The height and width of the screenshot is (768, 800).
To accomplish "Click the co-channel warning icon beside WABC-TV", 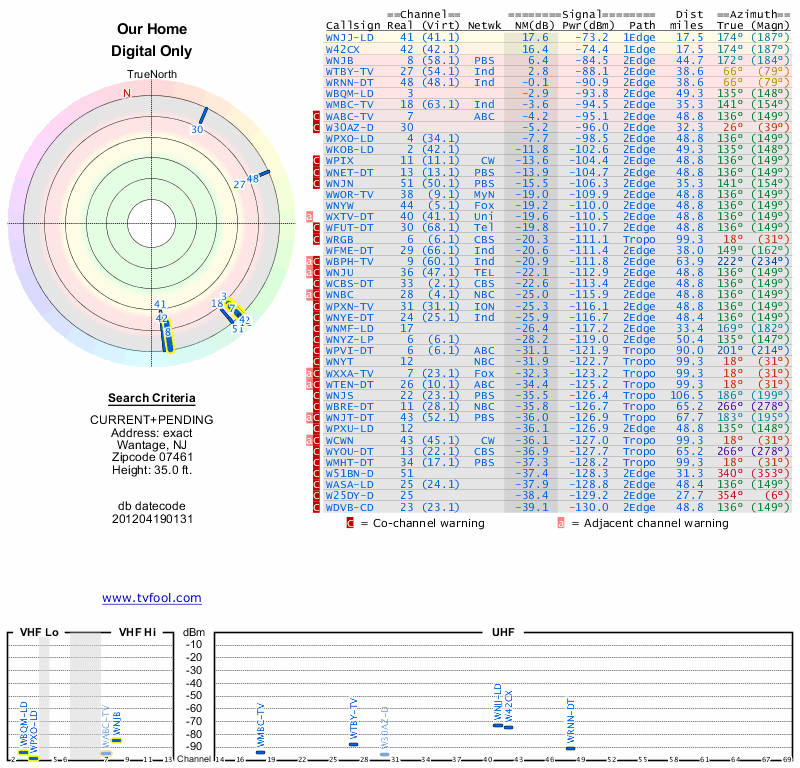I will click(317, 116).
